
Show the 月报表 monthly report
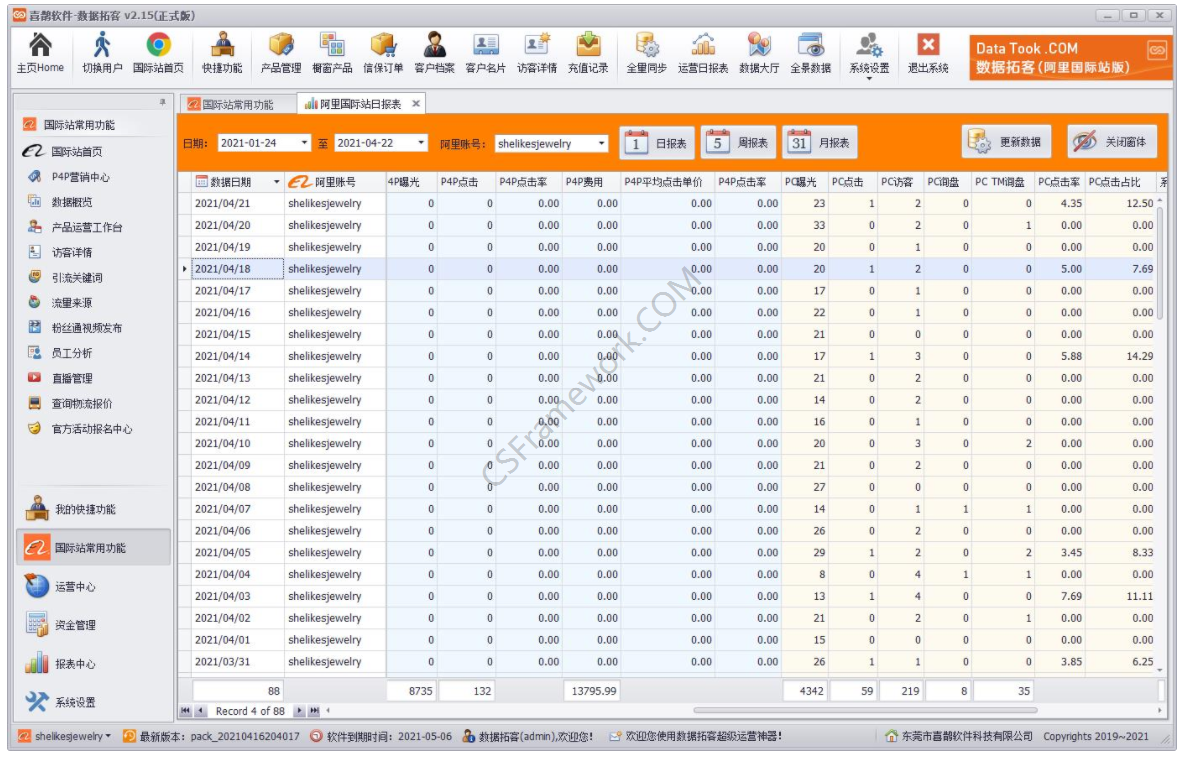[x=820, y=143]
